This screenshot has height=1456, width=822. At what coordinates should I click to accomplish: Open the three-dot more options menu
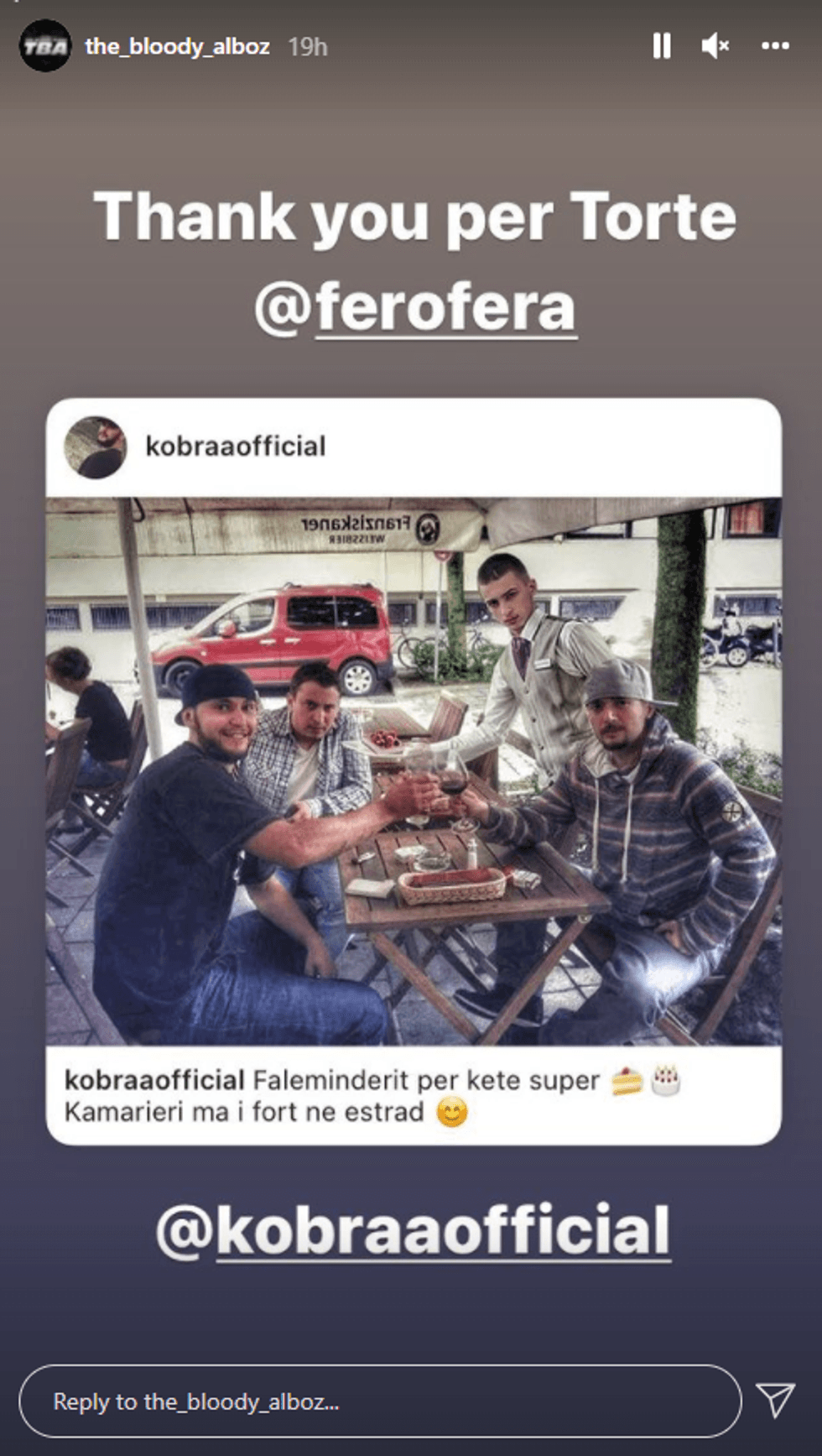pyautogui.click(x=775, y=46)
